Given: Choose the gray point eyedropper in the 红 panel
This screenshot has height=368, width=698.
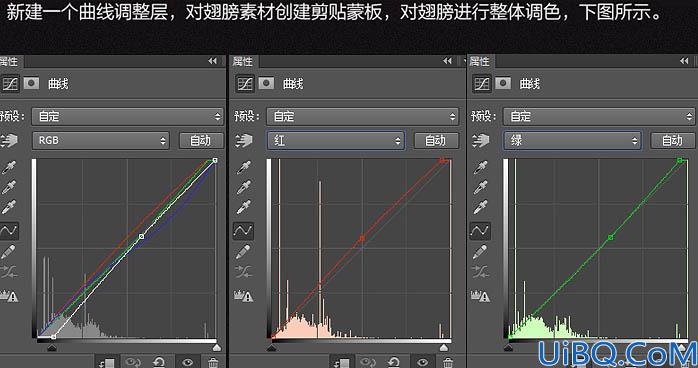Looking at the screenshot, I should pyautogui.click(x=243, y=187).
